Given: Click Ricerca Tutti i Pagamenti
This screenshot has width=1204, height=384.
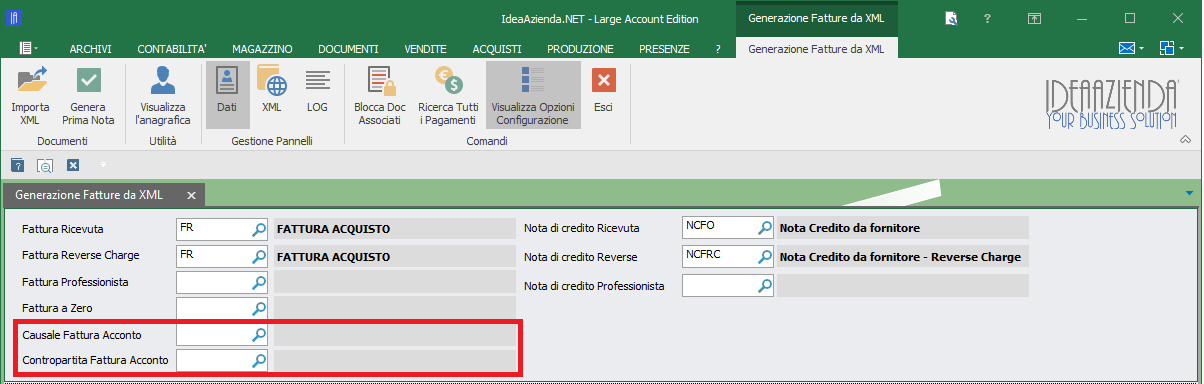Looking at the screenshot, I should [x=447, y=94].
